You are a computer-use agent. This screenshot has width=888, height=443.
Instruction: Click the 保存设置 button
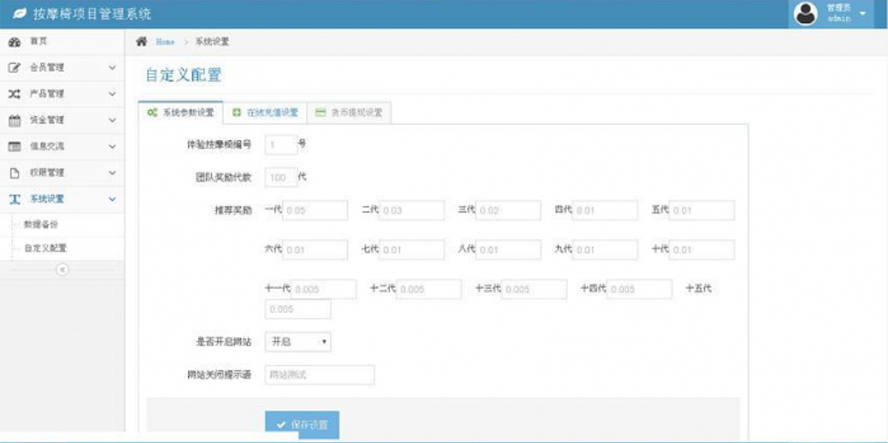tap(302, 425)
